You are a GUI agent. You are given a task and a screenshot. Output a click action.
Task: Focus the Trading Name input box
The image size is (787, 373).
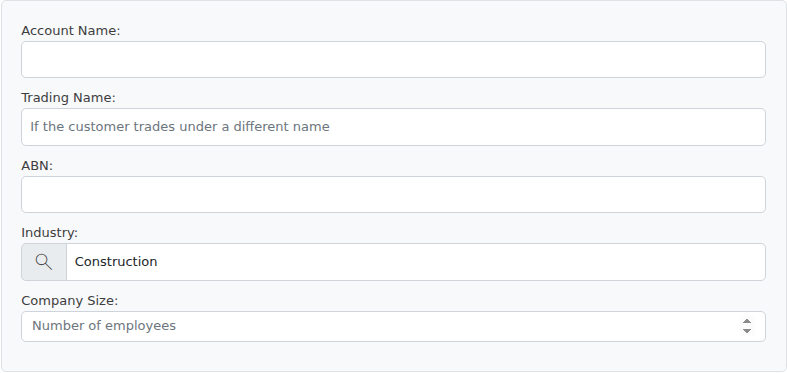pyautogui.click(x=393, y=127)
